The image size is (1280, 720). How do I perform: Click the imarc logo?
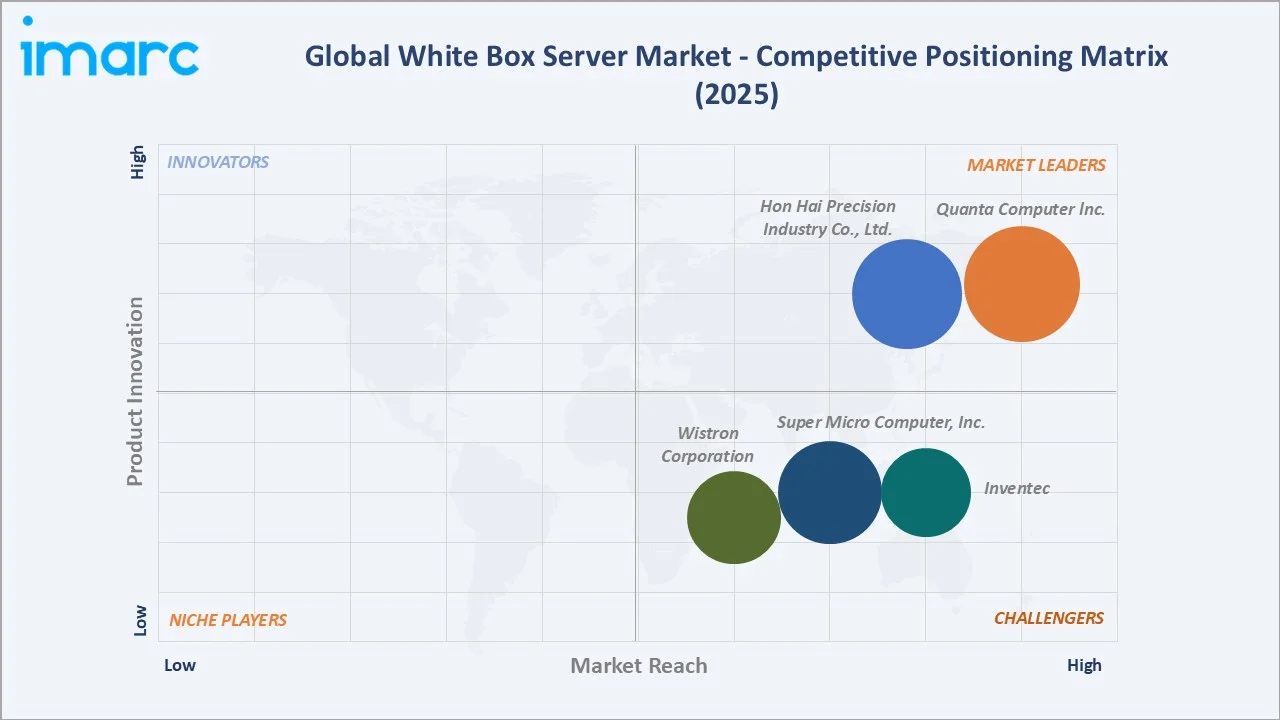tap(110, 47)
